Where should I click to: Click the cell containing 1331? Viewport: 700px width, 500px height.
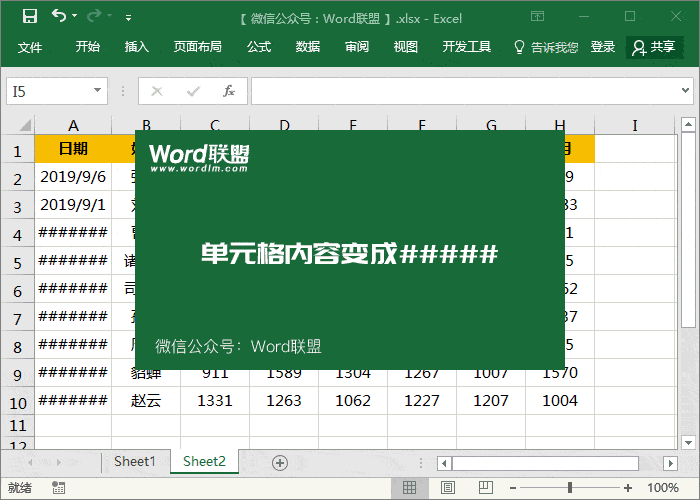pyautogui.click(x=215, y=400)
